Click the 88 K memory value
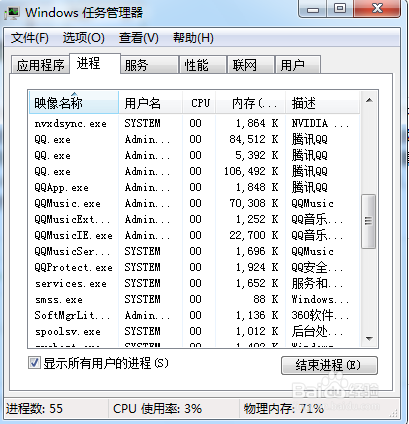 tap(266, 299)
